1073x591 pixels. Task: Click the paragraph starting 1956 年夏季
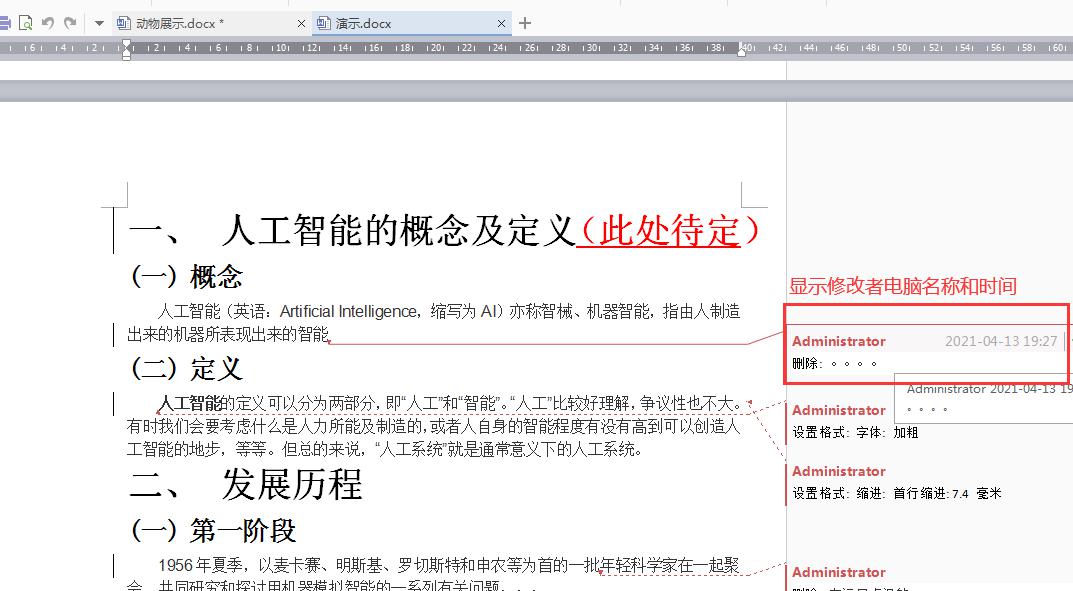(x=434, y=576)
